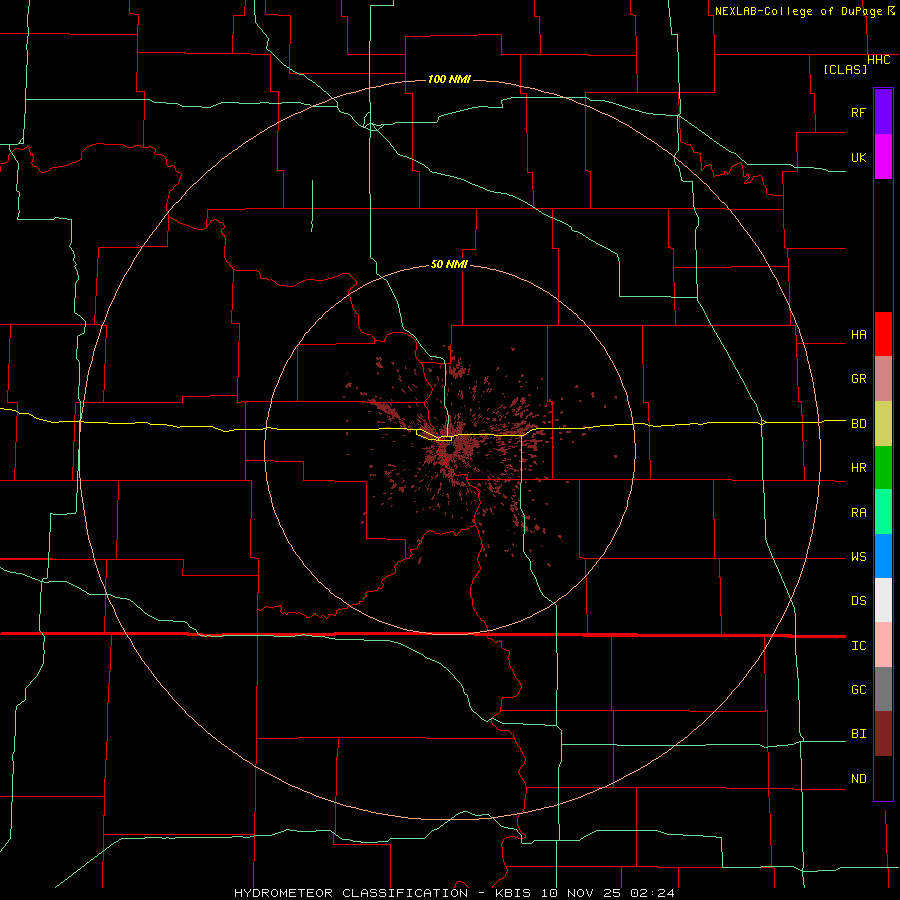The height and width of the screenshot is (900, 900).
Task: Click the "NEXLAB-College of DuPage" credit text
Action: pyautogui.click(x=798, y=11)
